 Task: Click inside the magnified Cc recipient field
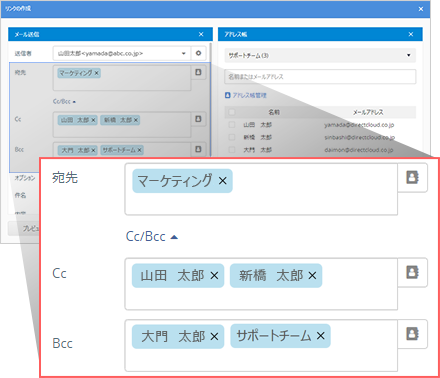[x=261, y=284]
